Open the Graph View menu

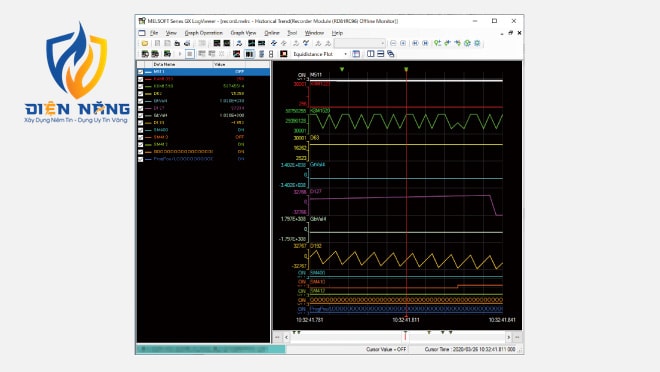(243, 33)
